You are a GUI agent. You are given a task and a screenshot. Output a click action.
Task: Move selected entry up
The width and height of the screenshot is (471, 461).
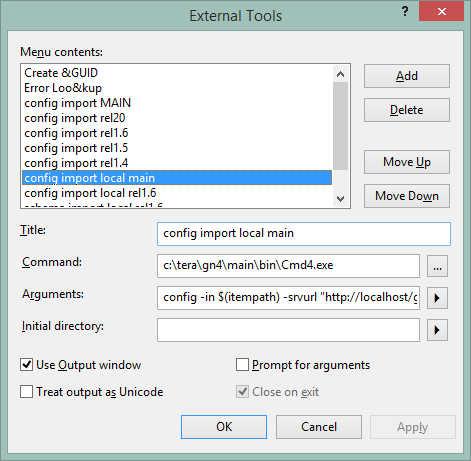click(407, 162)
